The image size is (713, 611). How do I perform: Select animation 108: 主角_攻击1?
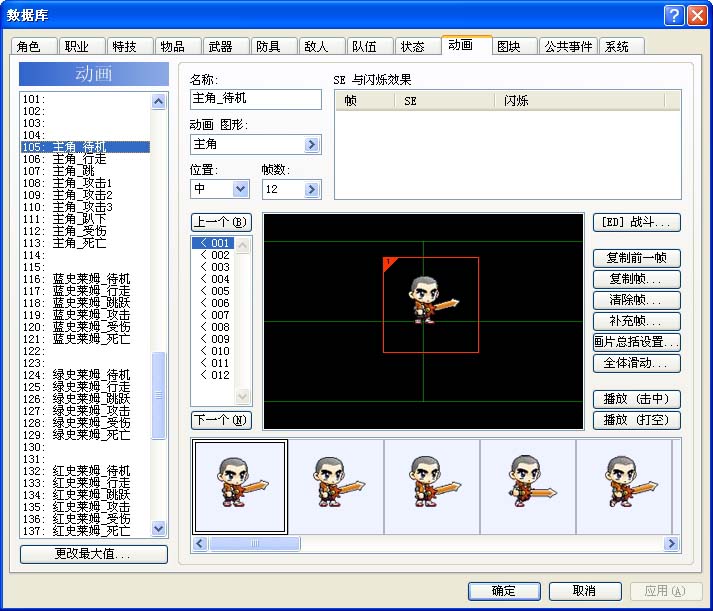click(85, 183)
